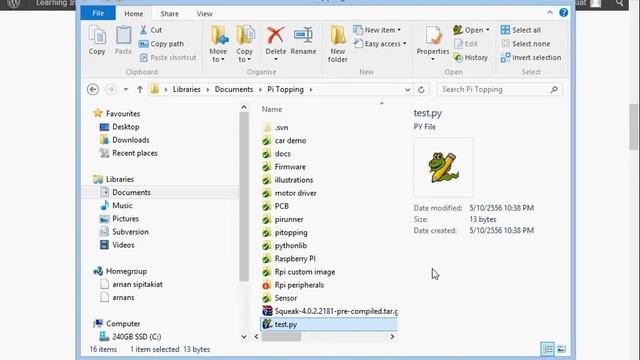Screen dimensions: 640x360
Task: Click Libraries in the breadcrumb path
Action: tap(187, 89)
